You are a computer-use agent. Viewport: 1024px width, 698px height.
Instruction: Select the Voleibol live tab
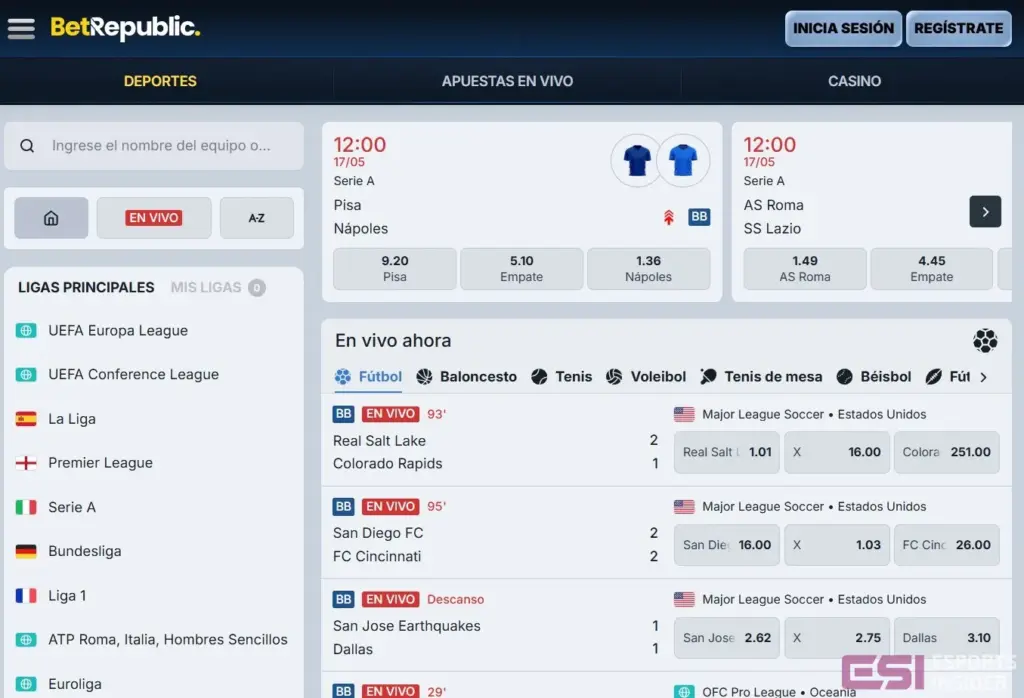(x=646, y=377)
